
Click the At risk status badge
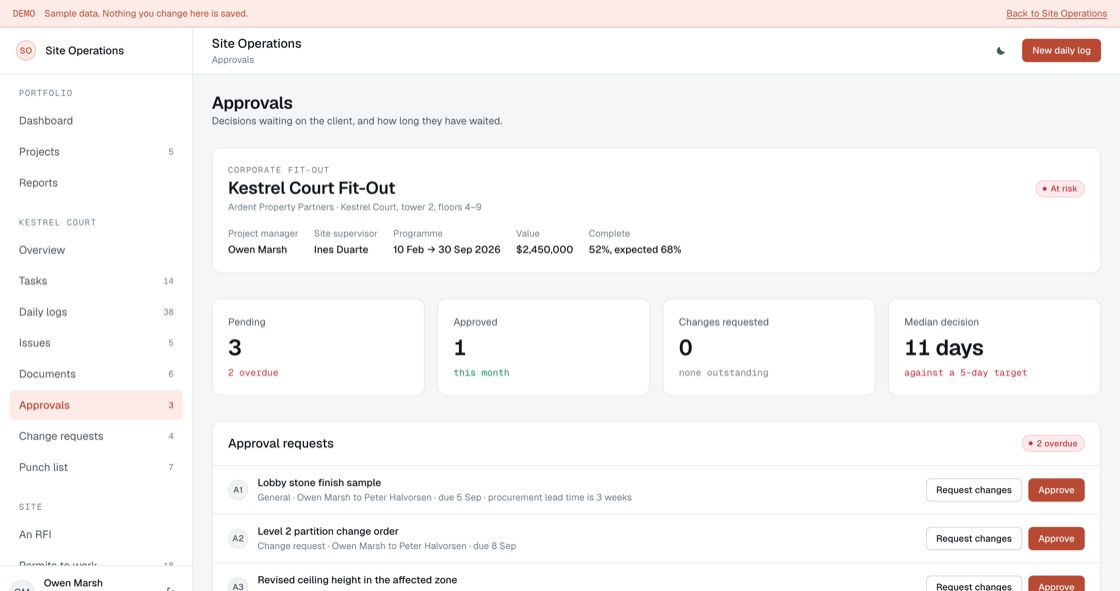(1060, 189)
